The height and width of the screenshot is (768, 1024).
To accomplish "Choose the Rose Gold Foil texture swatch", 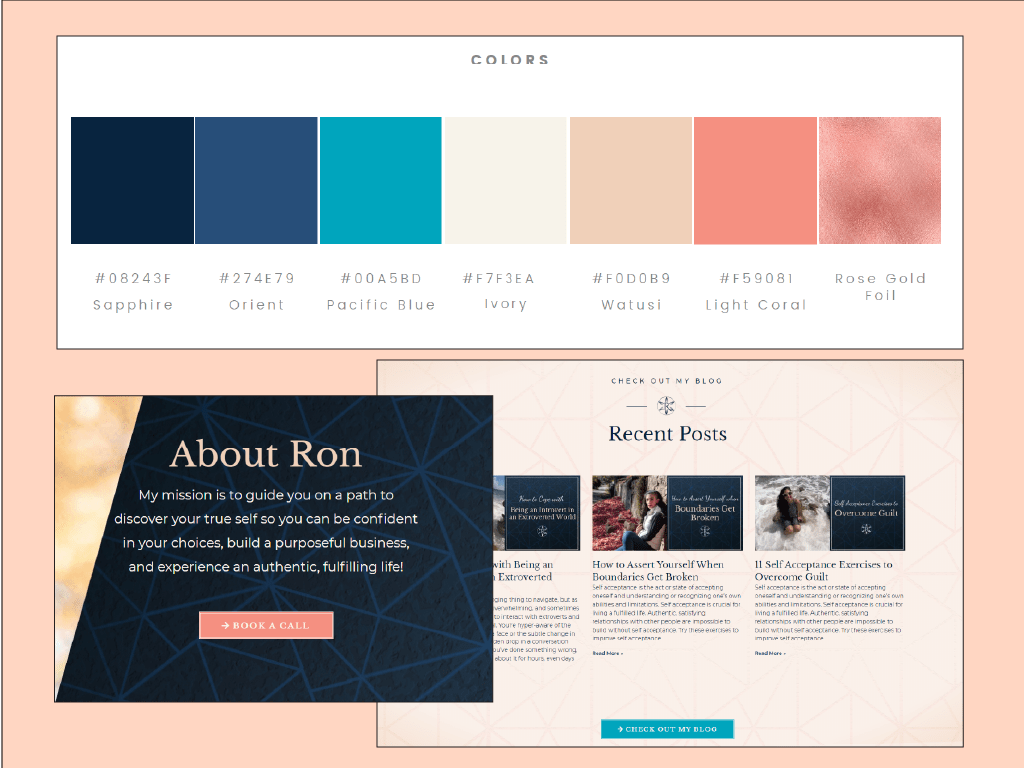I will pos(879,180).
